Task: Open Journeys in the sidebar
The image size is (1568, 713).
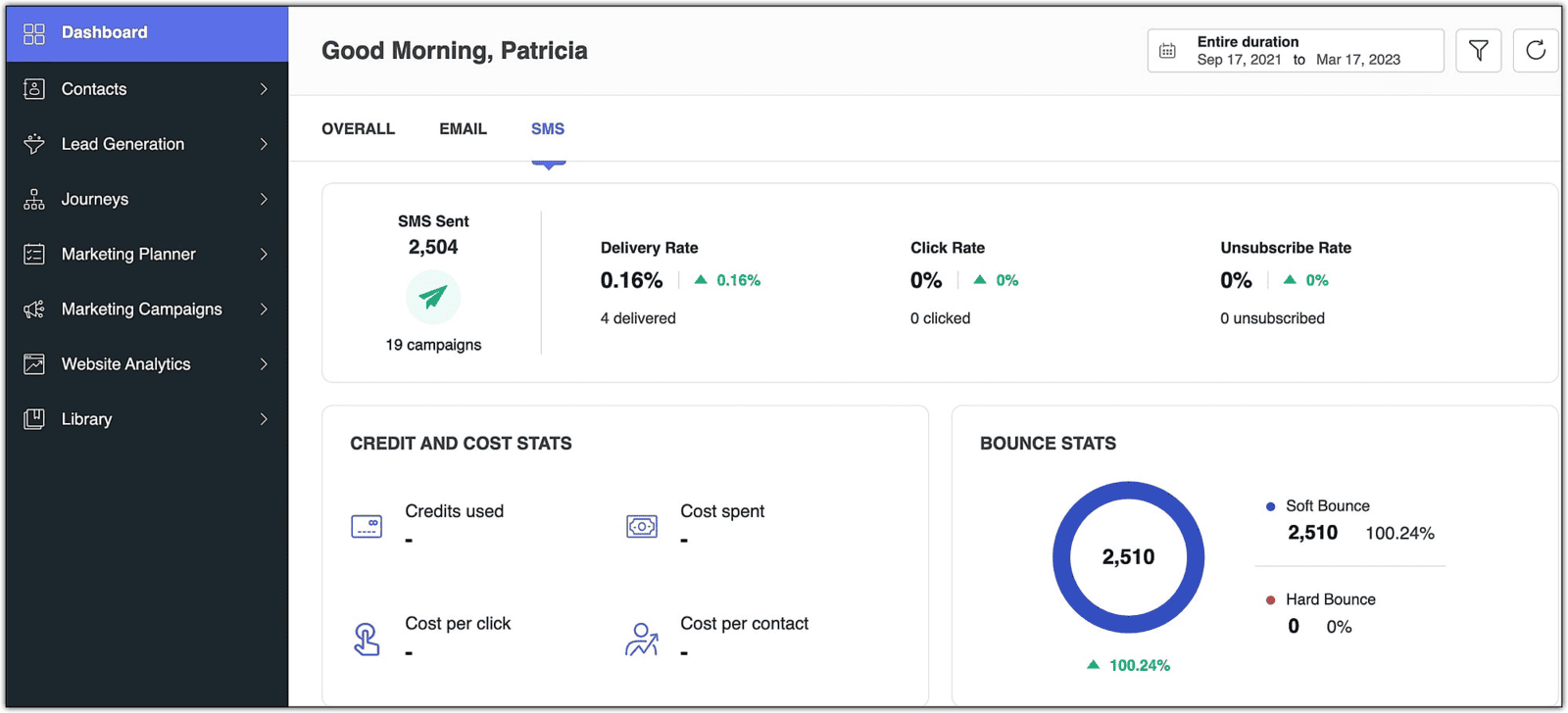Action: pos(95,200)
